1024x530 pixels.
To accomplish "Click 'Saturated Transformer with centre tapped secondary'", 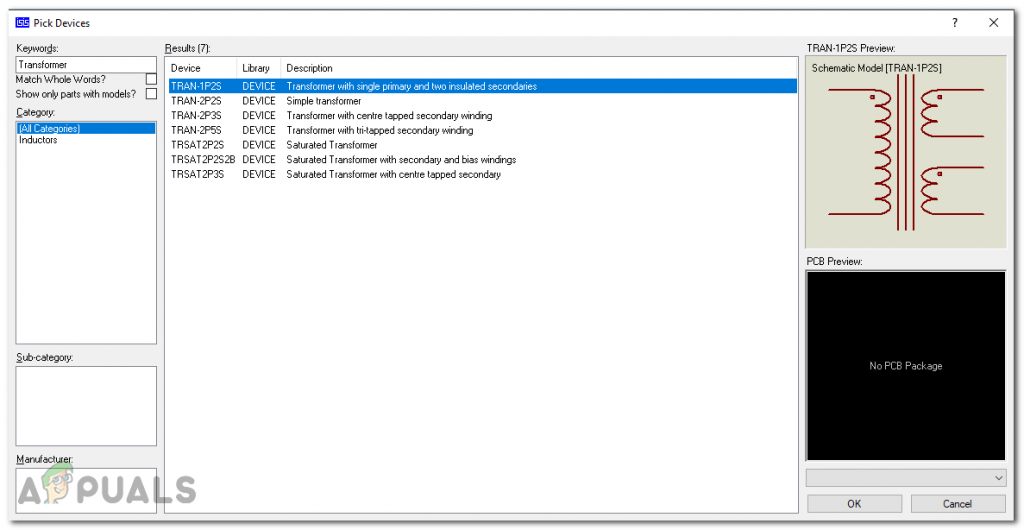I will (393, 174).
